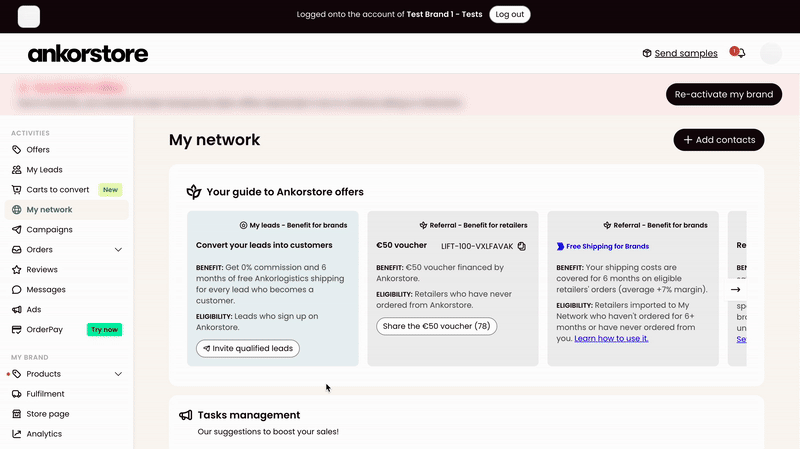The height and width of the screenshot is (449, 800).
Task: Select My network menu item
Action: click(66, 210)
